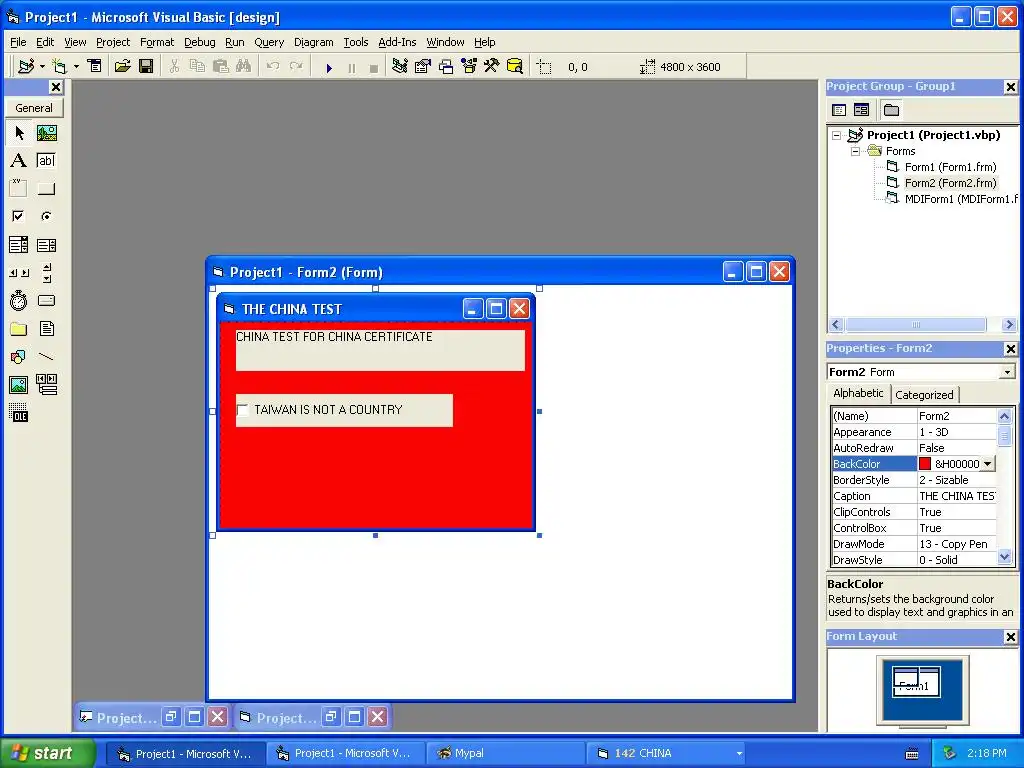Collapse Project1 tree node
The height and width of the screenshot is (768, 1024).
point(837,136)
